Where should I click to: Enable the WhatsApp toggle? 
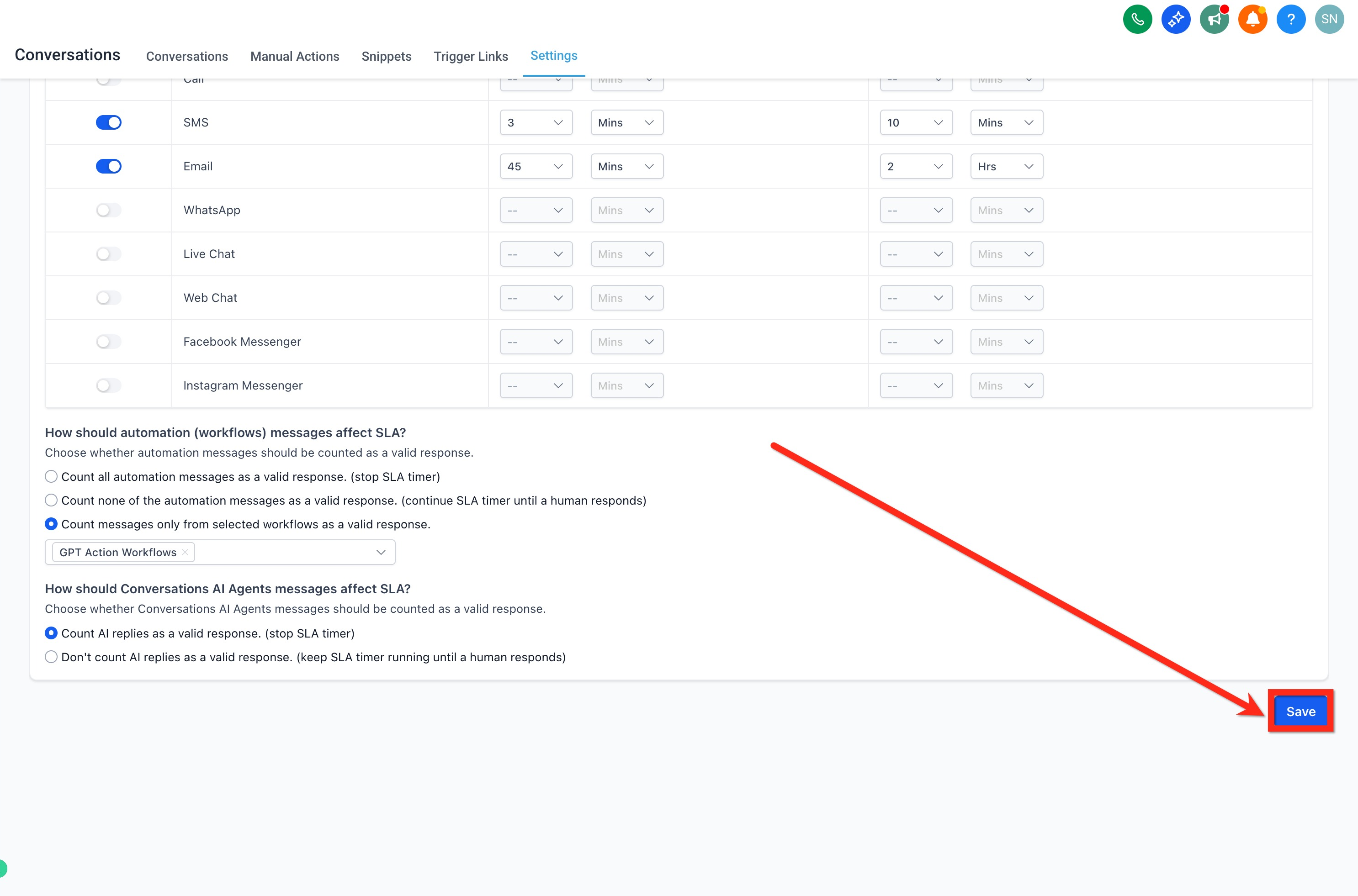point(109,210)
